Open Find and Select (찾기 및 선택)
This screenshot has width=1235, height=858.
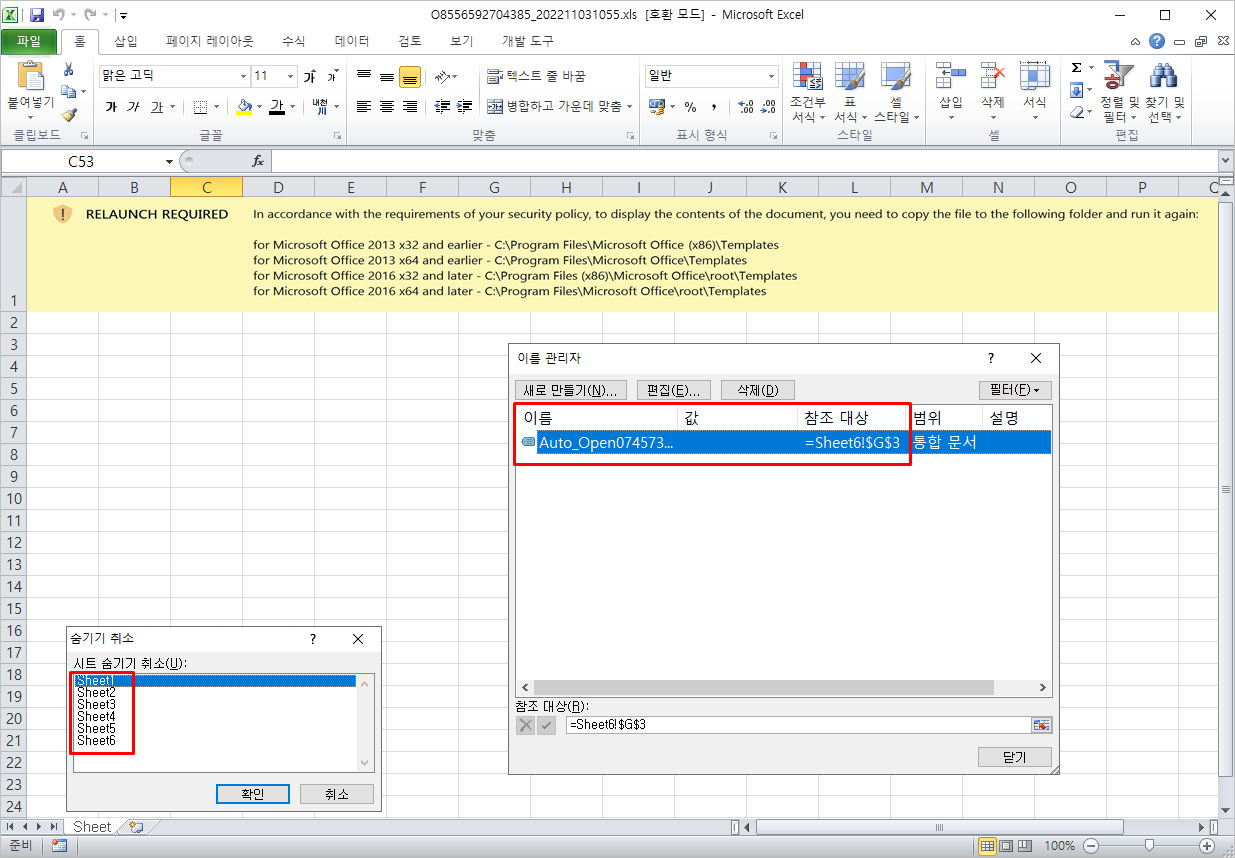(1164, 92)
